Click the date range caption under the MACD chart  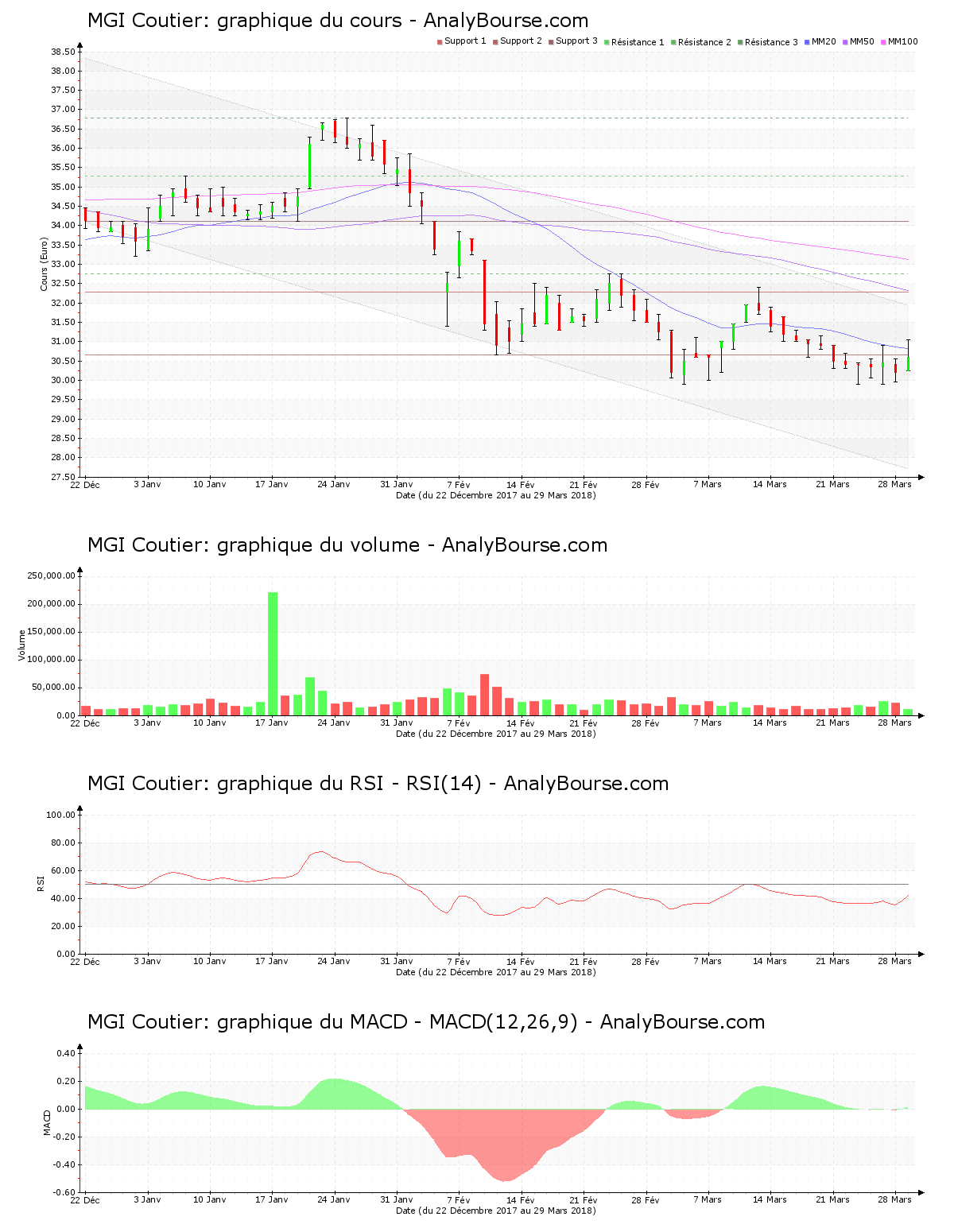pyautogui.click(x=496, y=1211)
